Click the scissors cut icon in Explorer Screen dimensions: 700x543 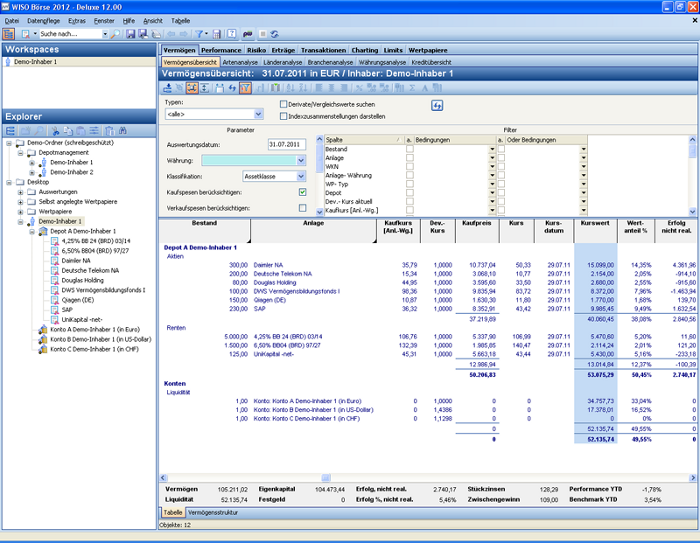55,131
